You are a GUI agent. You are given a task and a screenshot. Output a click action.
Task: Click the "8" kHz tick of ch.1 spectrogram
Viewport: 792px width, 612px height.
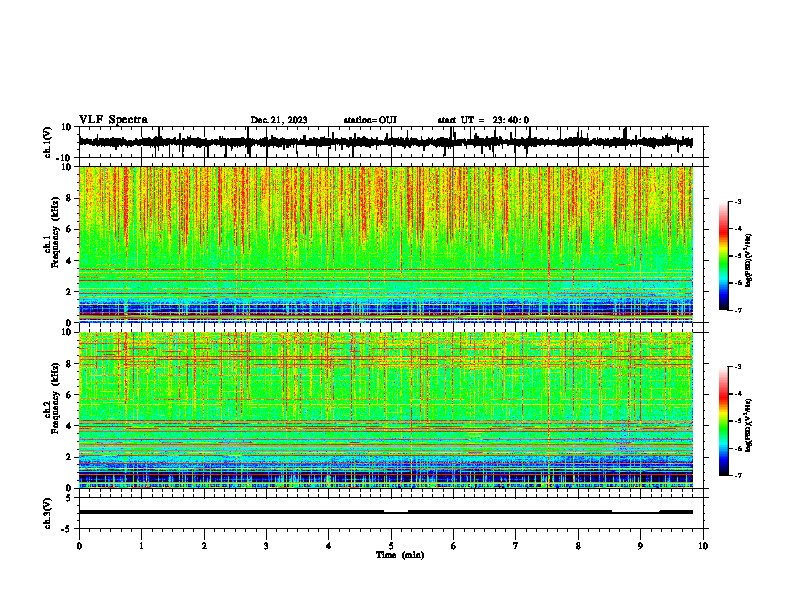click(69, 198)
